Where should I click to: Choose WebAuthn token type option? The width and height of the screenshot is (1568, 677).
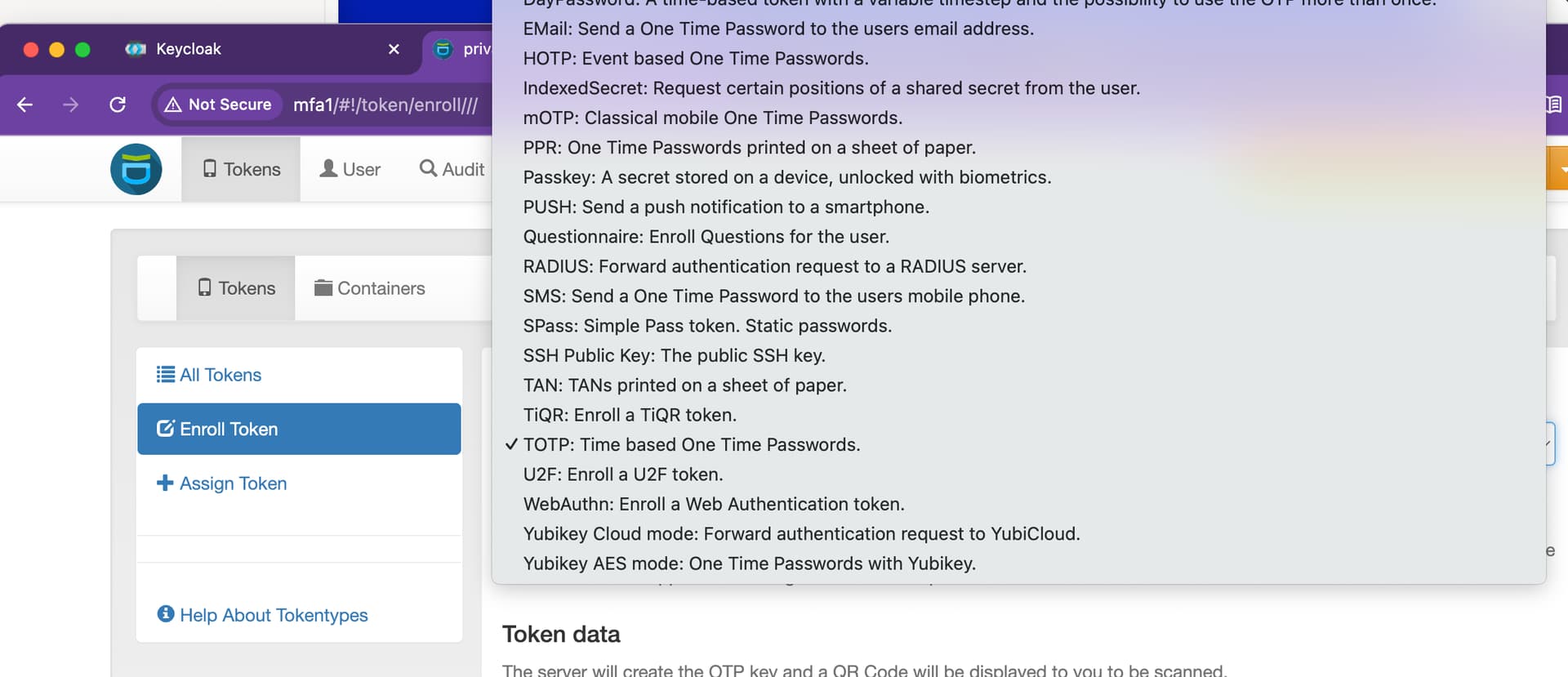pyautogui.click(x=714, y=505)
